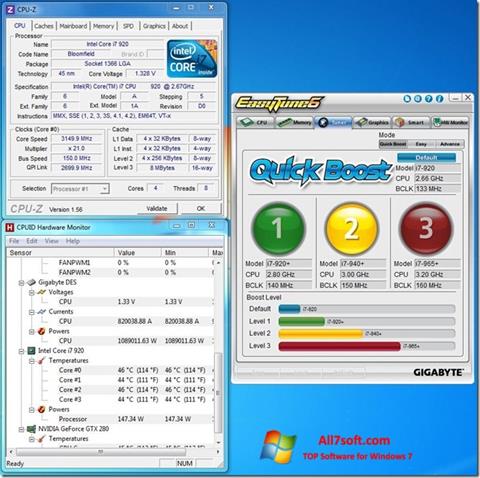The height and width of the screenshot is (478, 480).
Task: Click OK button in CPU-Z
Action: click(201, 208)
